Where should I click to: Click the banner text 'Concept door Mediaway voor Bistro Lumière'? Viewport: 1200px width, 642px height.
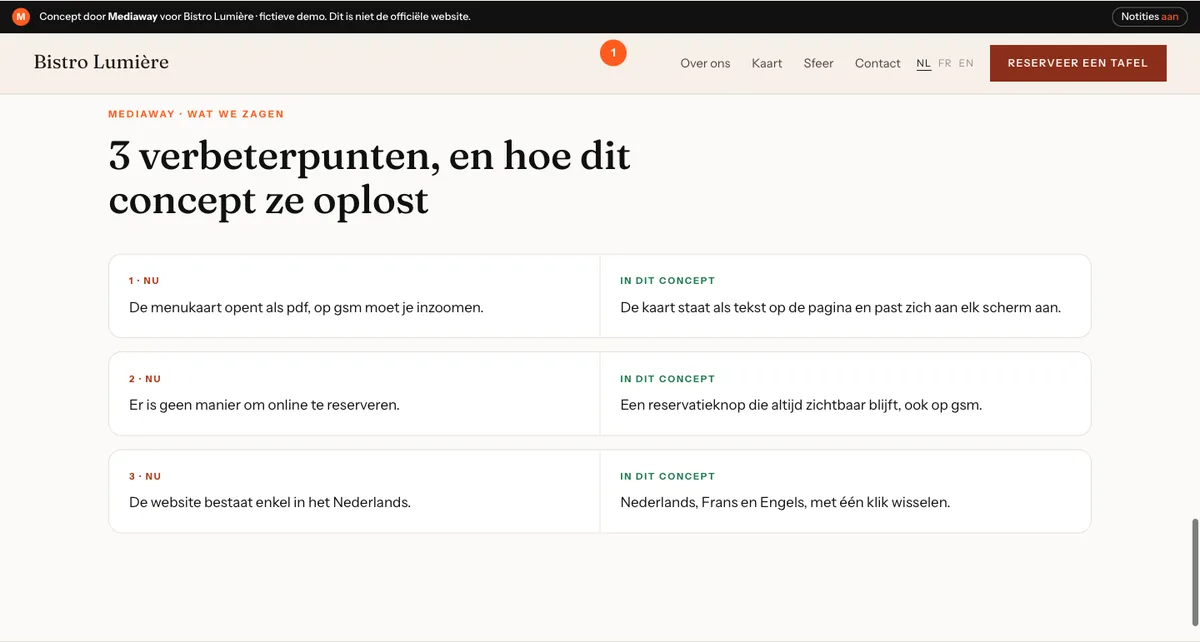click(146, 17)
